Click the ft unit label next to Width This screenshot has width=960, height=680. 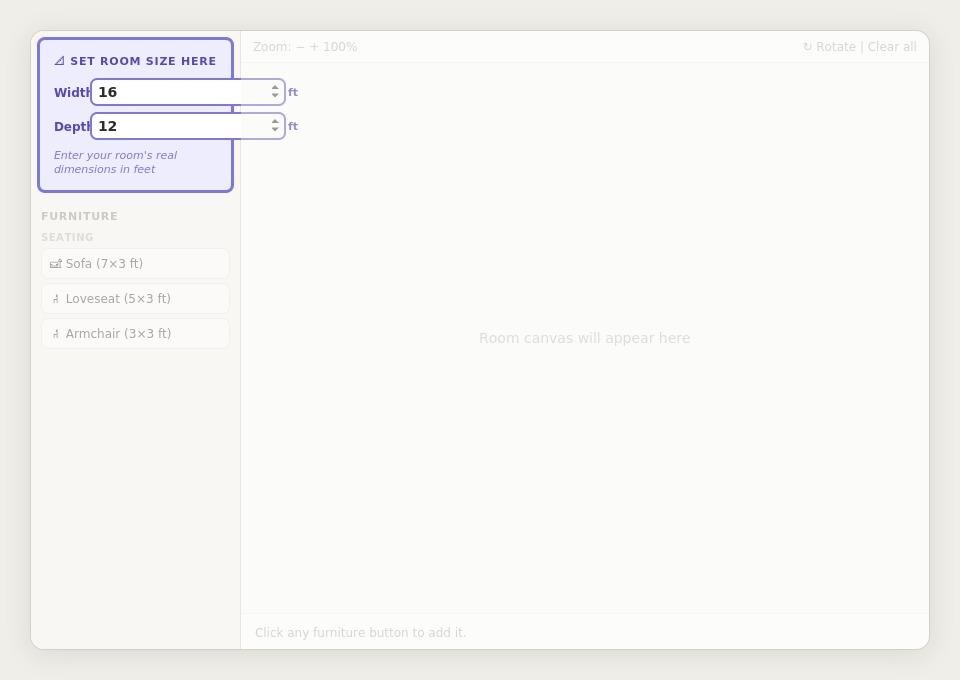pyautogui.click(x=293, y=92)
